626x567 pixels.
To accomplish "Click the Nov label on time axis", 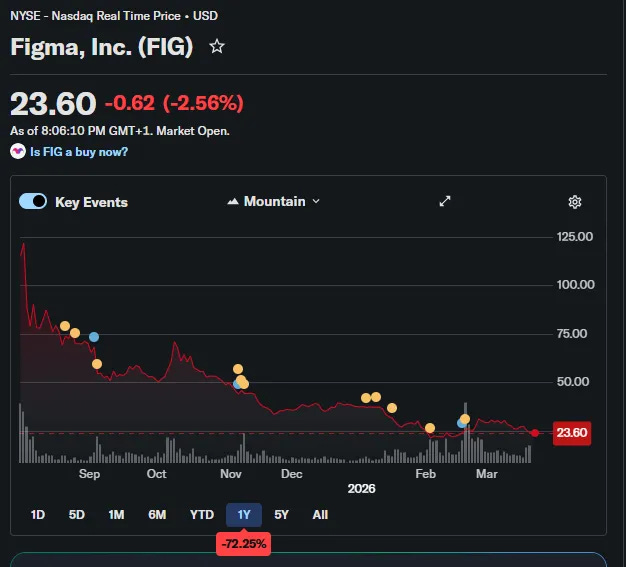I will (231, 474).
